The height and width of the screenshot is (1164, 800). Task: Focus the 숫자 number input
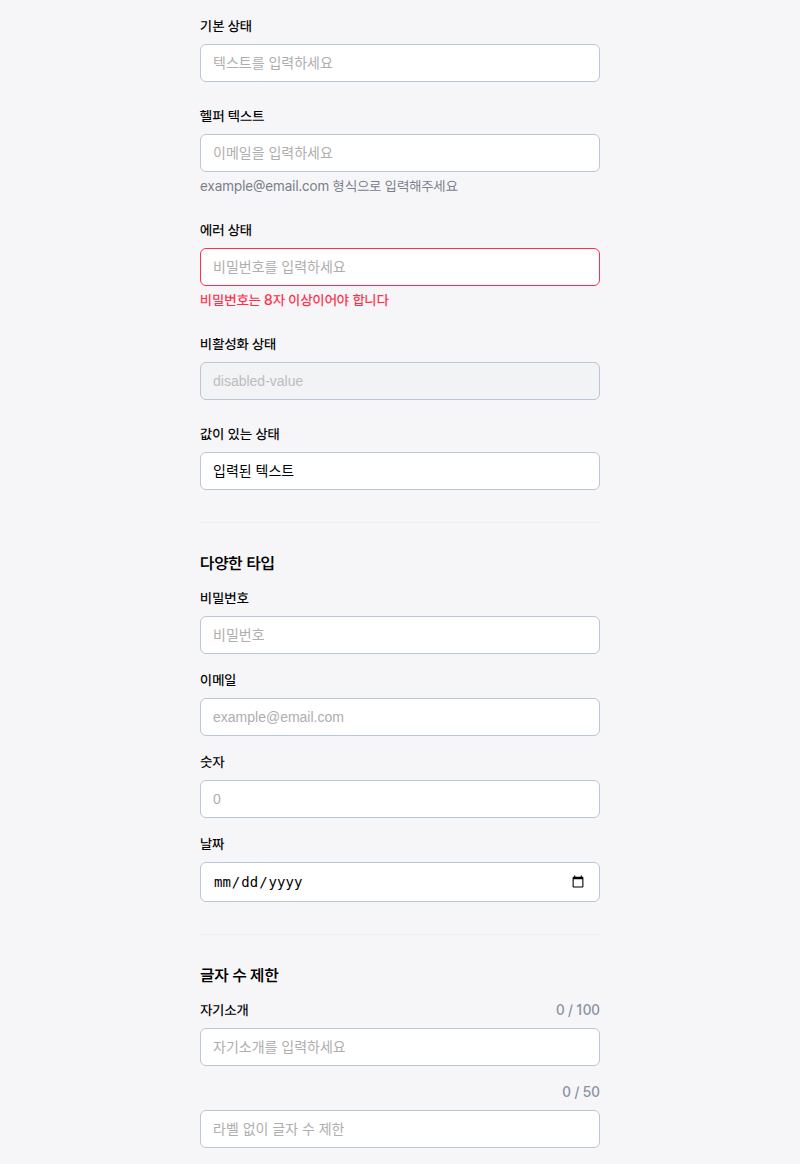(x=399, y=799)
